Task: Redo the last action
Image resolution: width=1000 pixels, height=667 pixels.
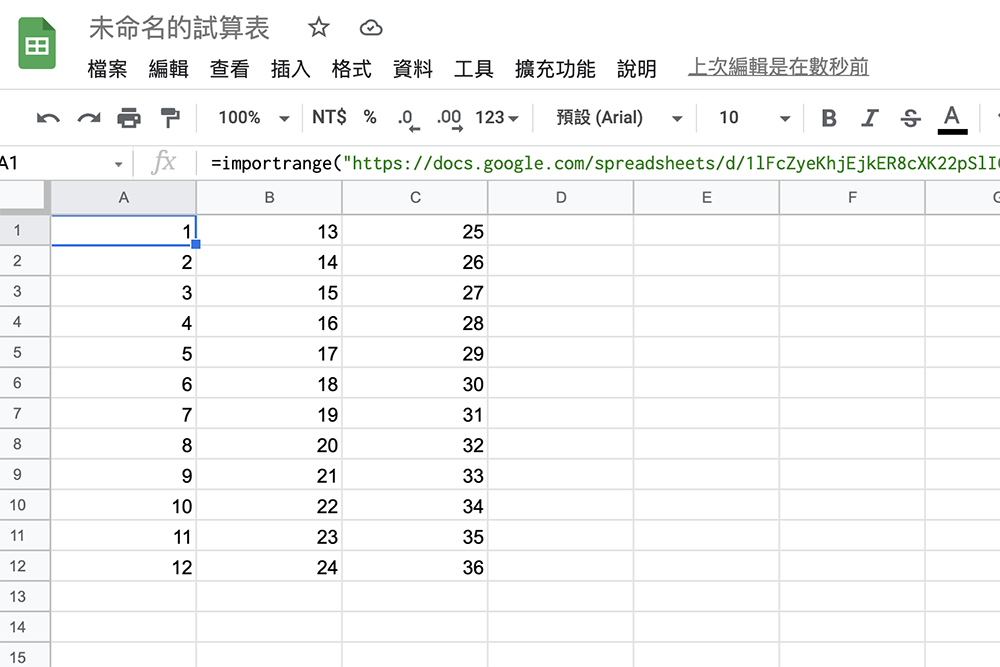Action: [88, 117]
